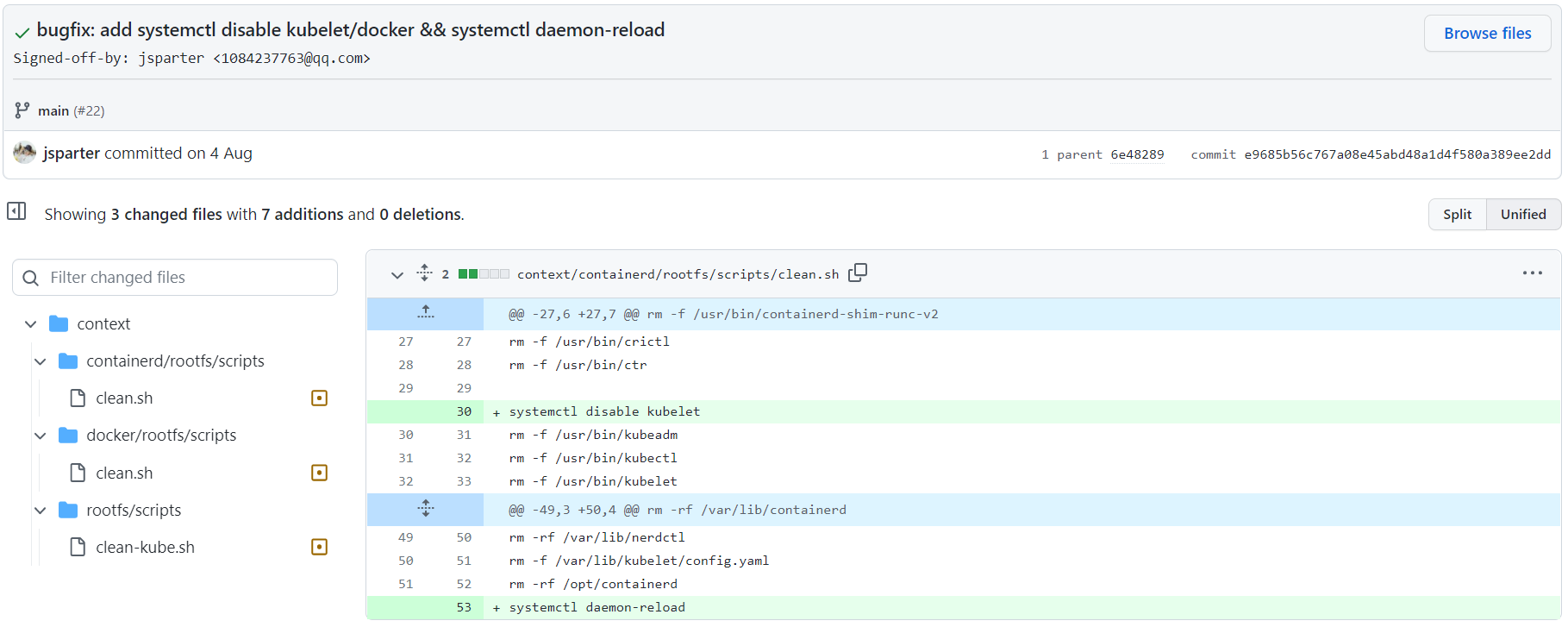
Task: Collapse the docker/rootfs/scripts folder
Action: pos(41,436)
